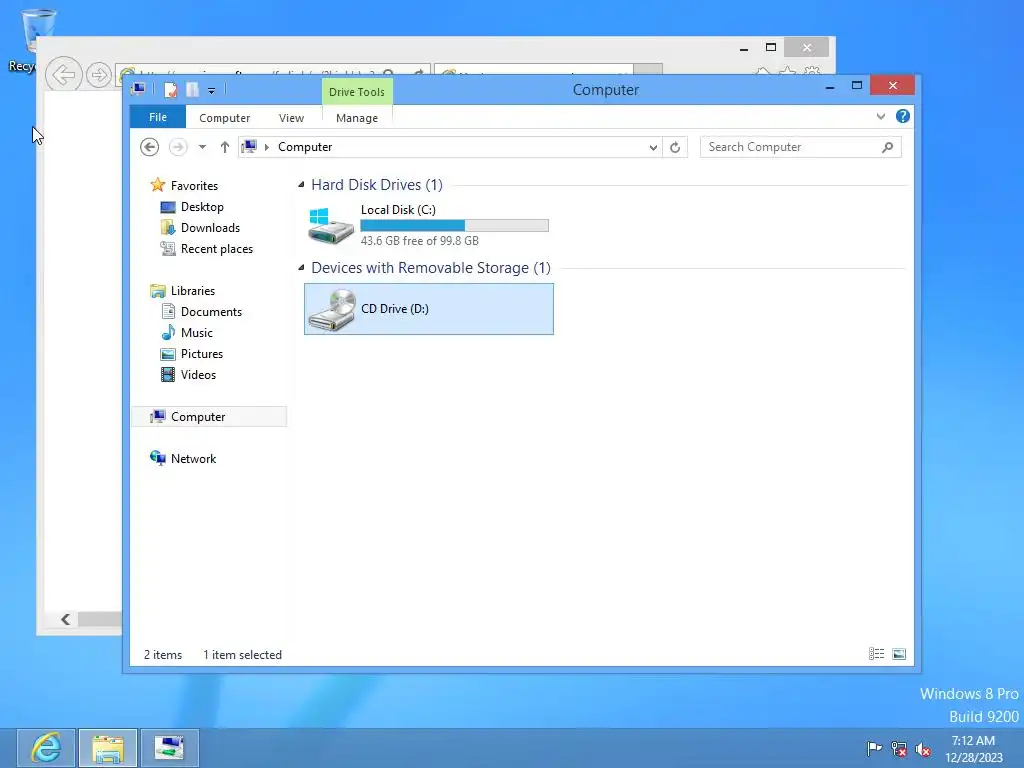Screen dimensions: 1024x768
Task: Switch to Details view in status bar
Action: coord(876,654)
